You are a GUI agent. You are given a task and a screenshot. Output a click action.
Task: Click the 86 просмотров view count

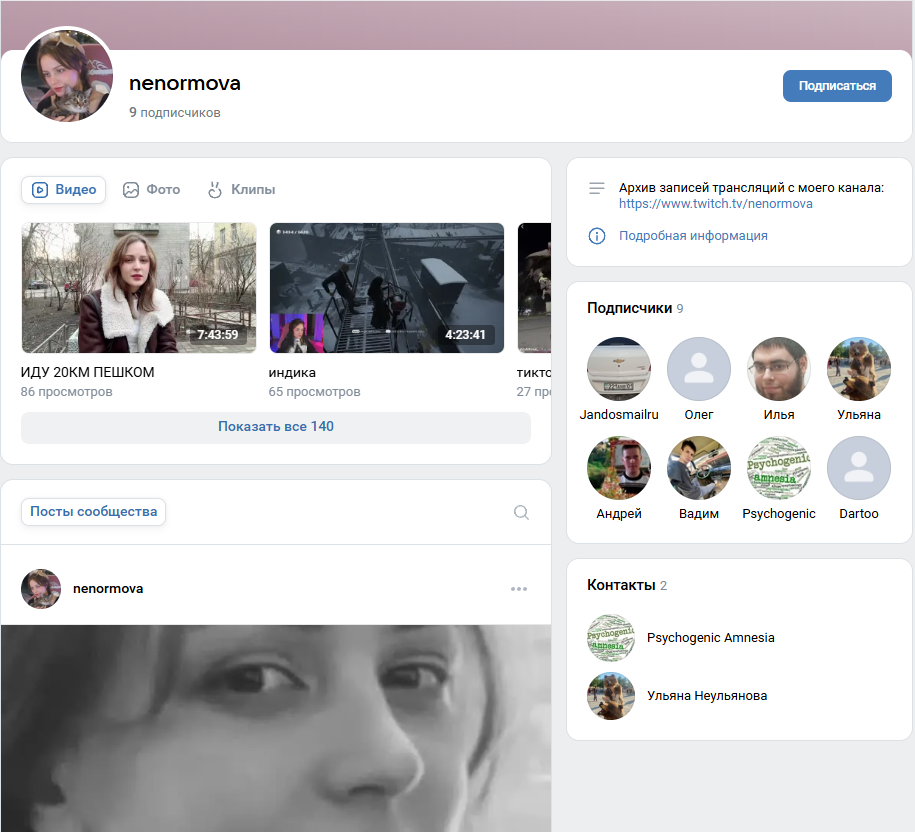coord(67,392)
